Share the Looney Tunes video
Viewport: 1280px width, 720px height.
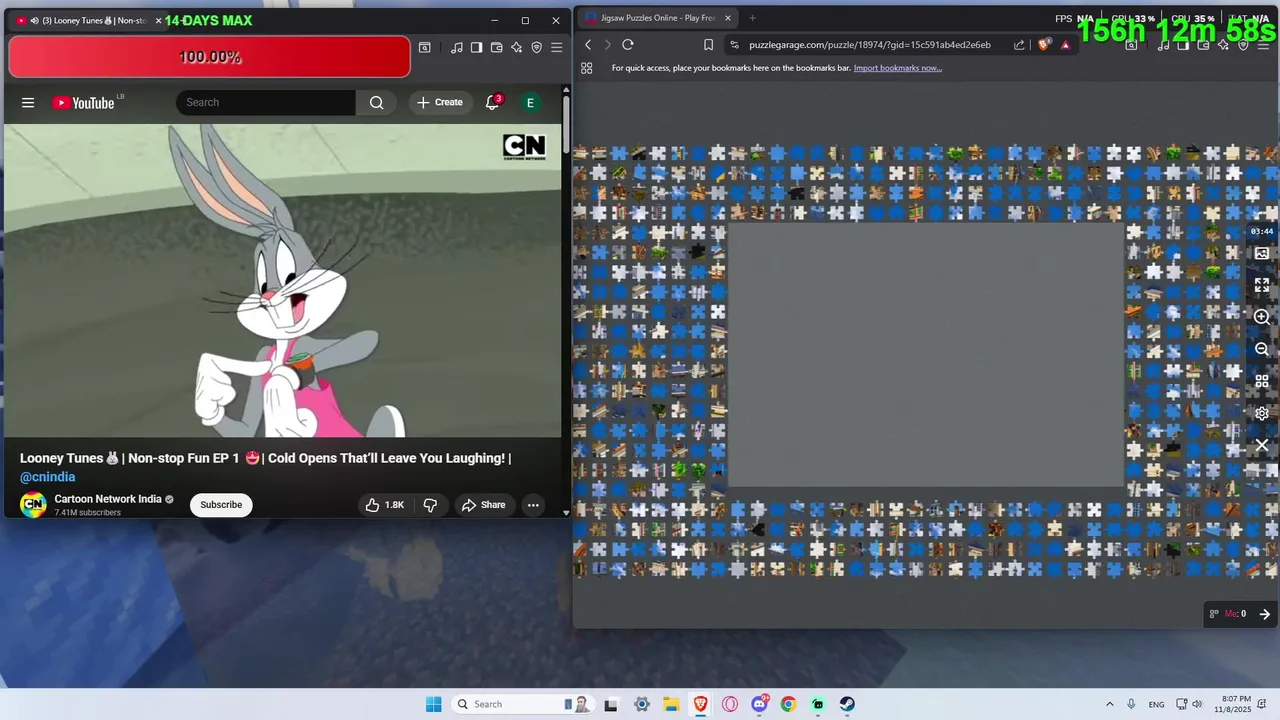tap(484, 505)
